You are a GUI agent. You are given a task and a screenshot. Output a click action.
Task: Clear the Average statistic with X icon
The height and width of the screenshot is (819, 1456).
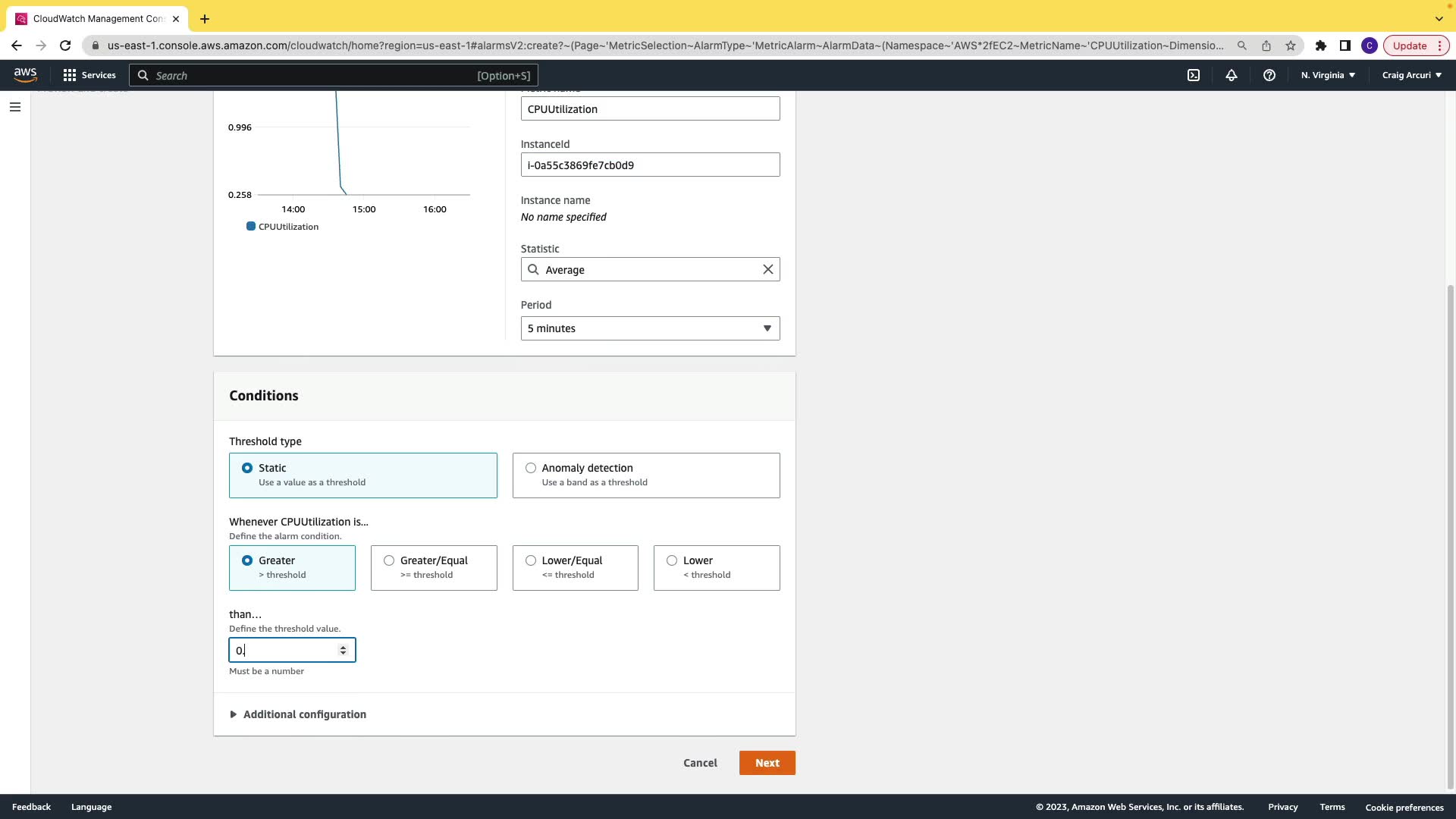[x=768, y=270]
